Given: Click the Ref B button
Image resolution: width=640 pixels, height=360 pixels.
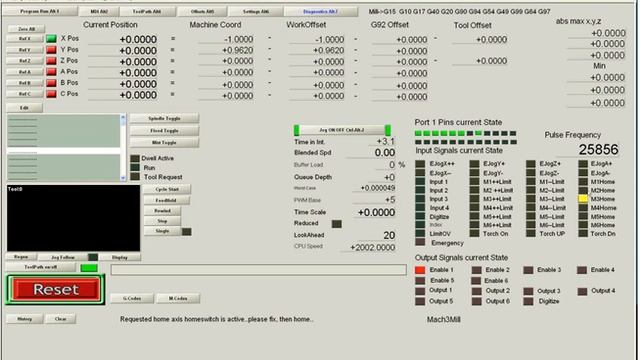Looking at the screenshot, I should pyautogui.click(x=24, y=83).
